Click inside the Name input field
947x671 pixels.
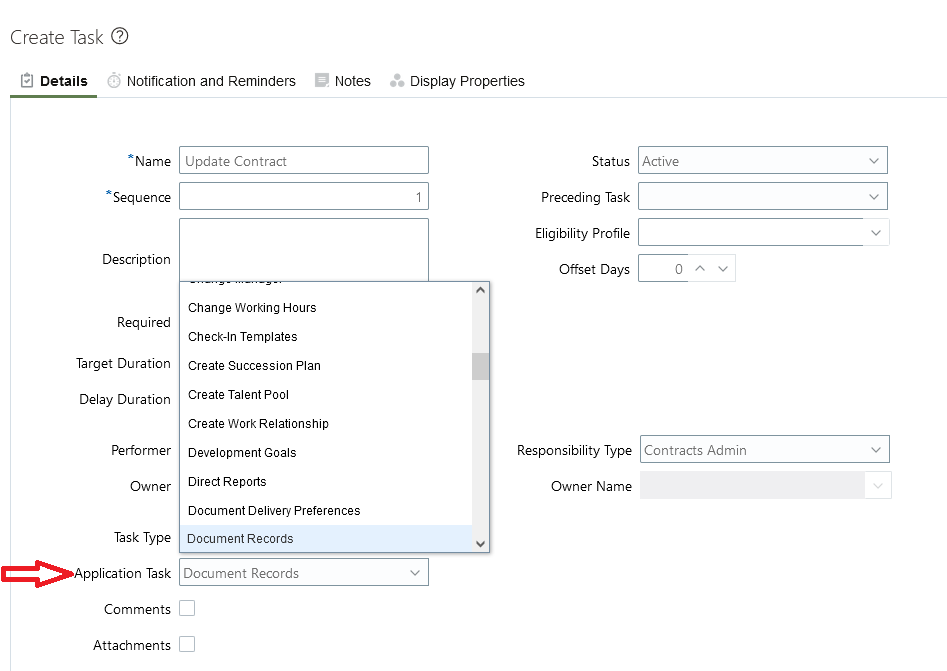point(300,160)
